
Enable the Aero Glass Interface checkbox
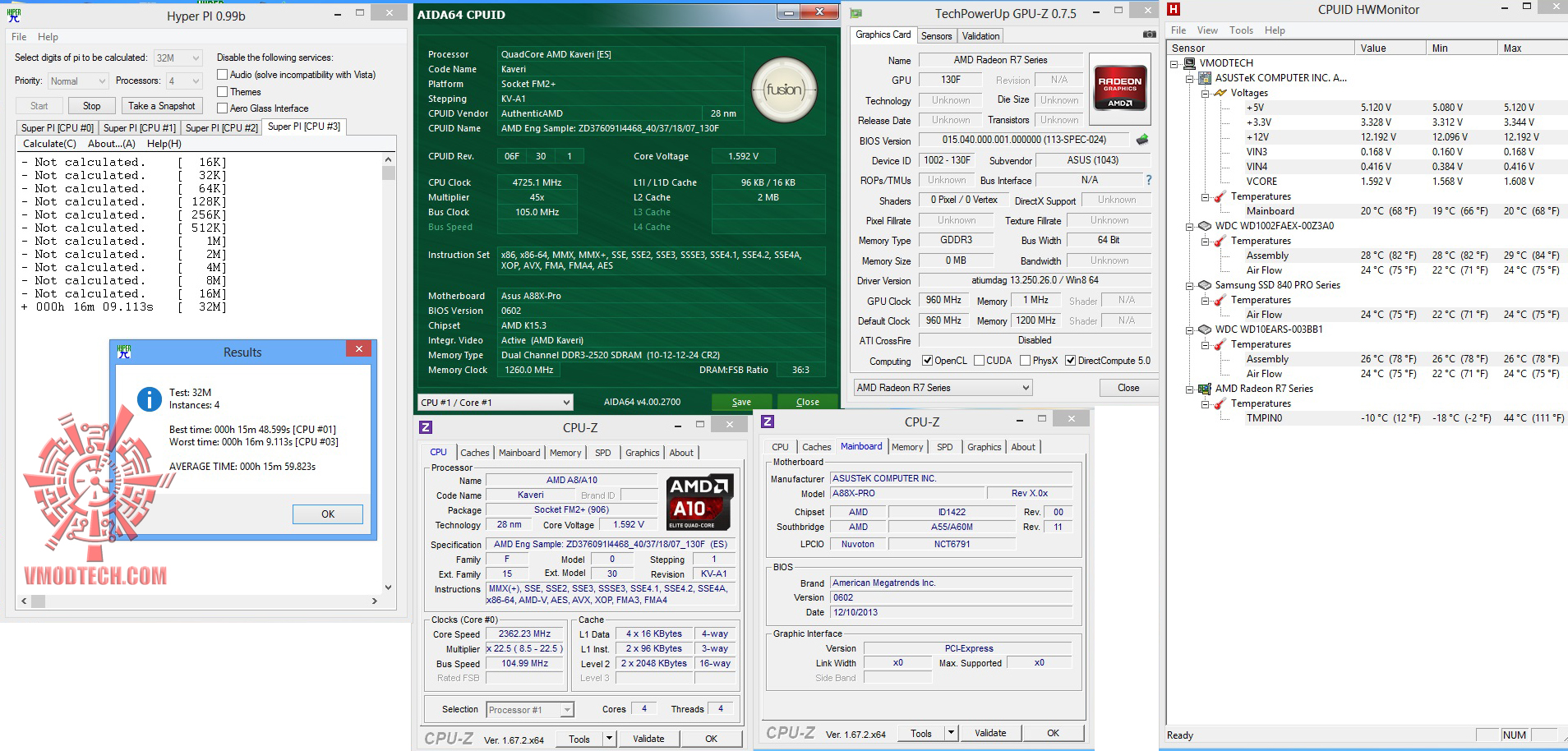click(x=222, y=108)
